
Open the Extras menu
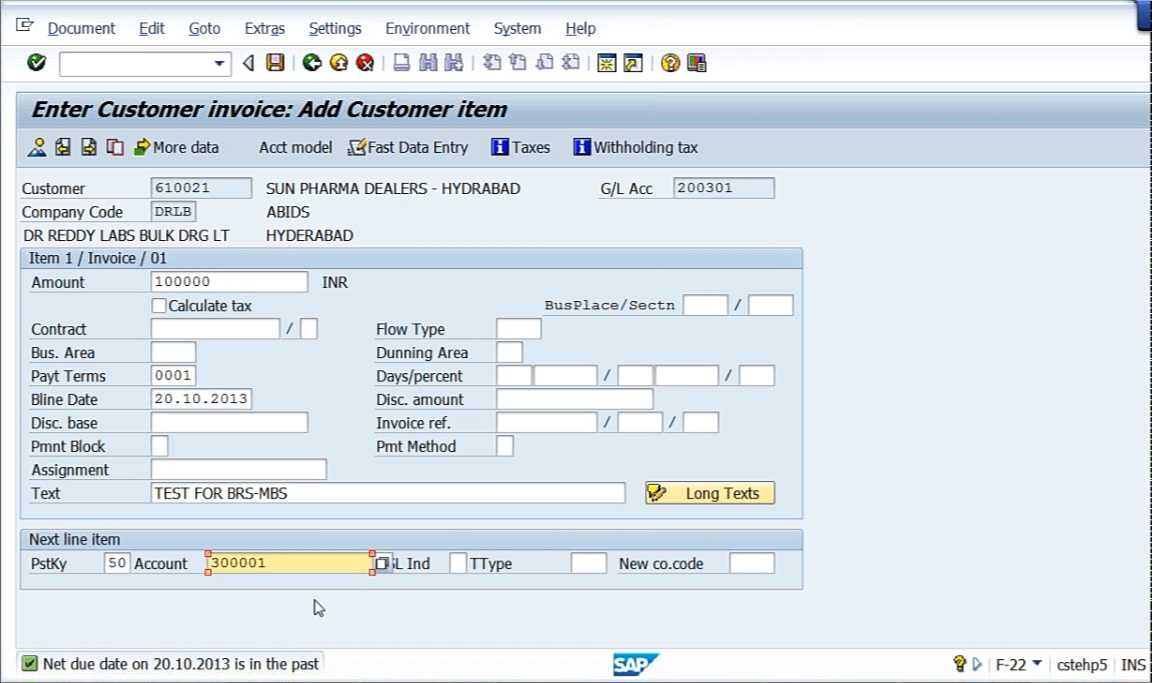pos(264,29)
